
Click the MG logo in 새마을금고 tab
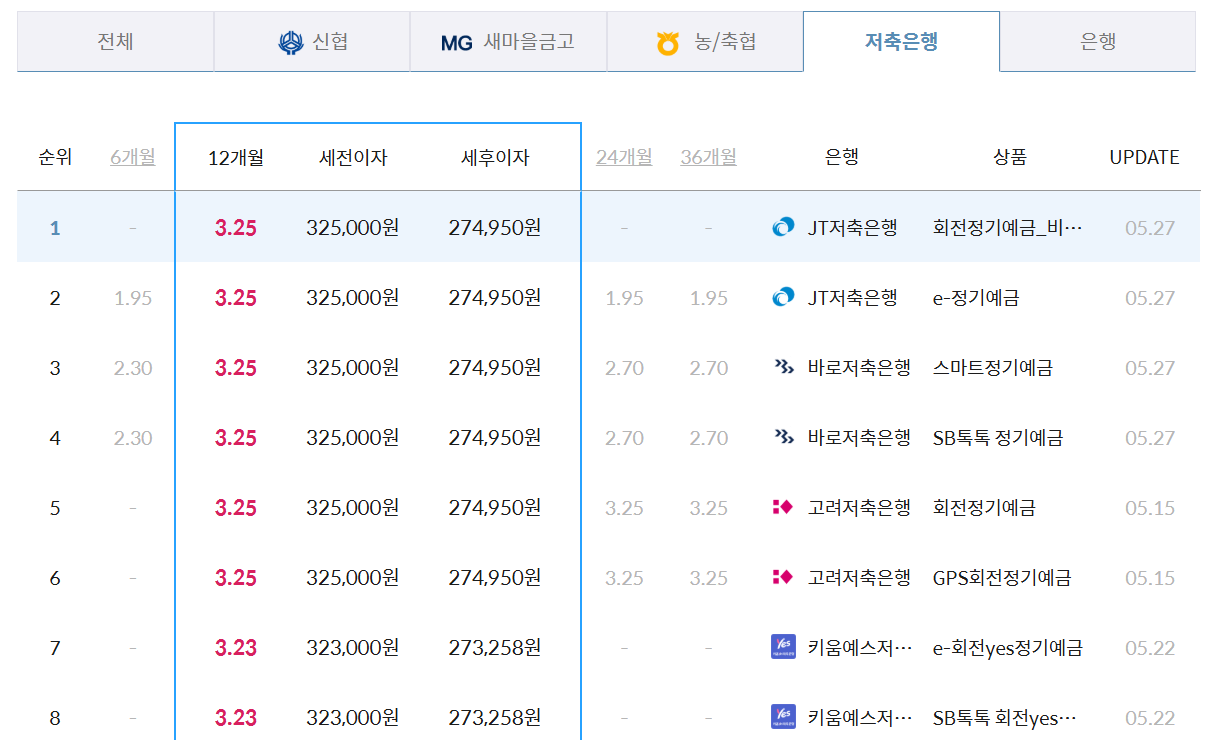pyautogui.click(x=456, y=43)
